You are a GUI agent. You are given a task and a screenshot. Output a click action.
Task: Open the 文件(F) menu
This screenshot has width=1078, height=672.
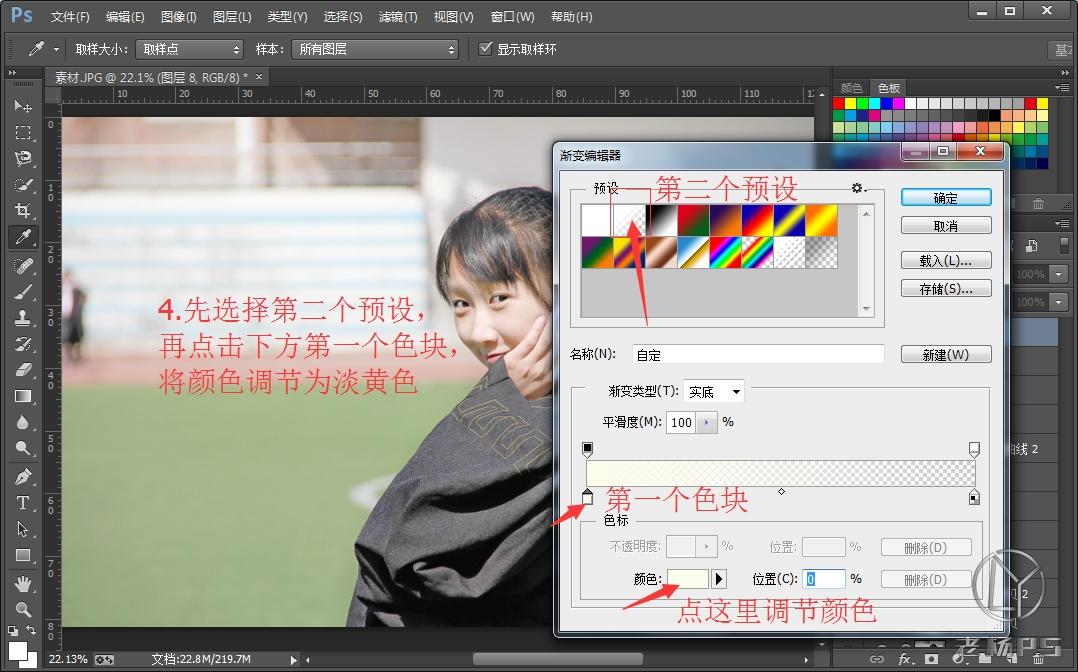70,17
